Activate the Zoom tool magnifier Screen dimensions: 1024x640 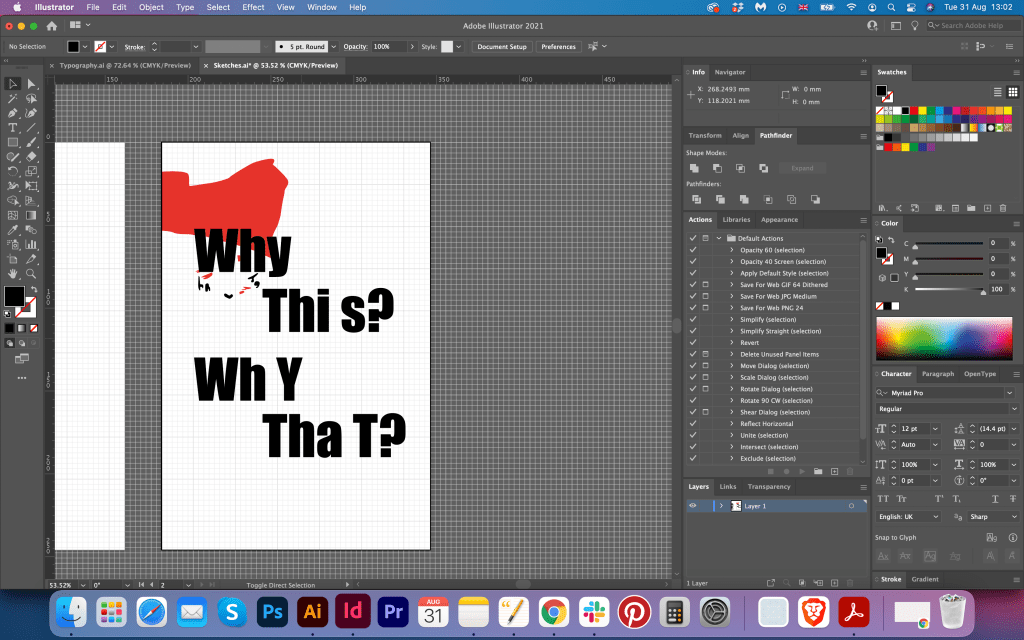pos(31,273)
